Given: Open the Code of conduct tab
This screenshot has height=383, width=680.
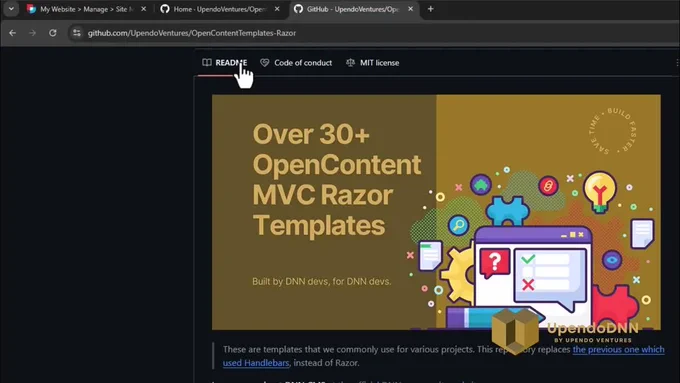Looking at the screenshot, I should (296, 63).
